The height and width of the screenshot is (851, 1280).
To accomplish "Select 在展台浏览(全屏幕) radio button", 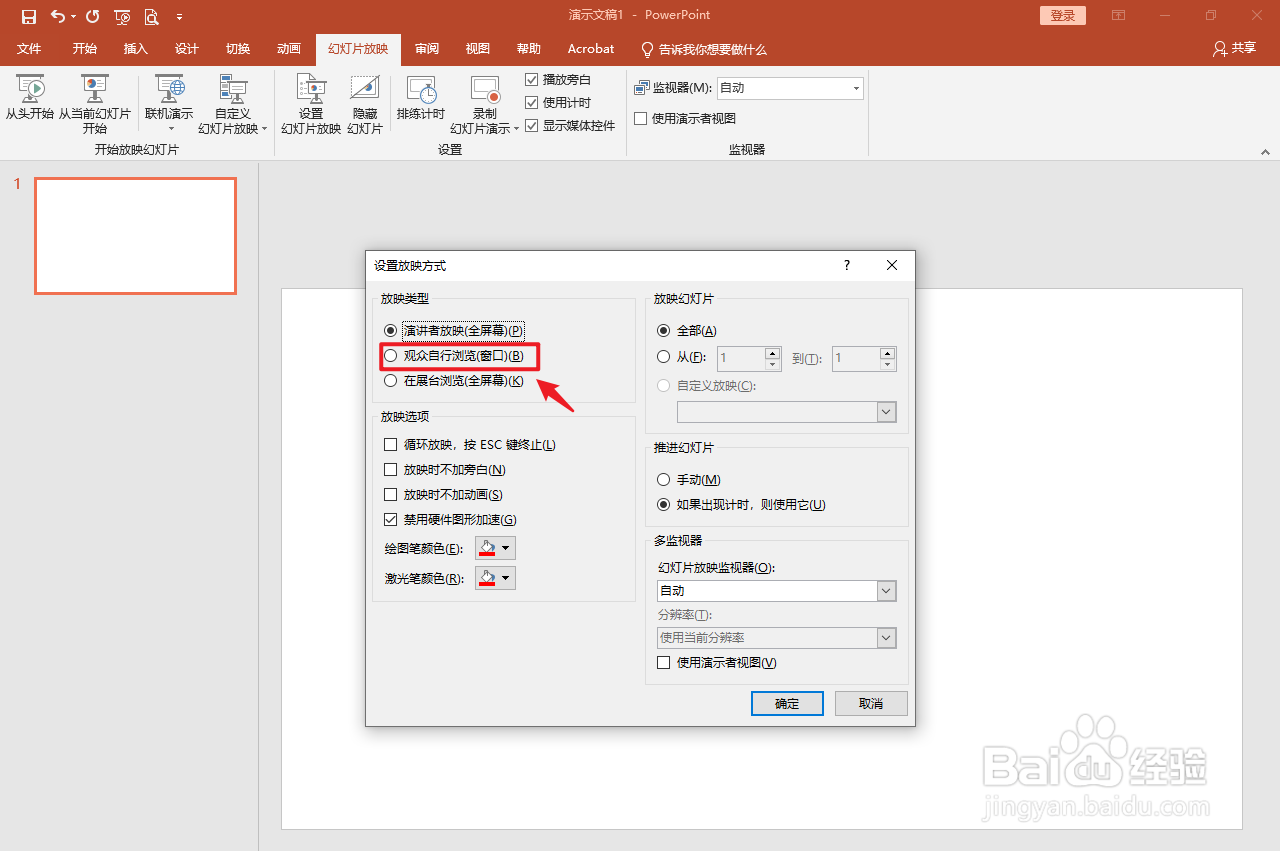I will point(391,380).
